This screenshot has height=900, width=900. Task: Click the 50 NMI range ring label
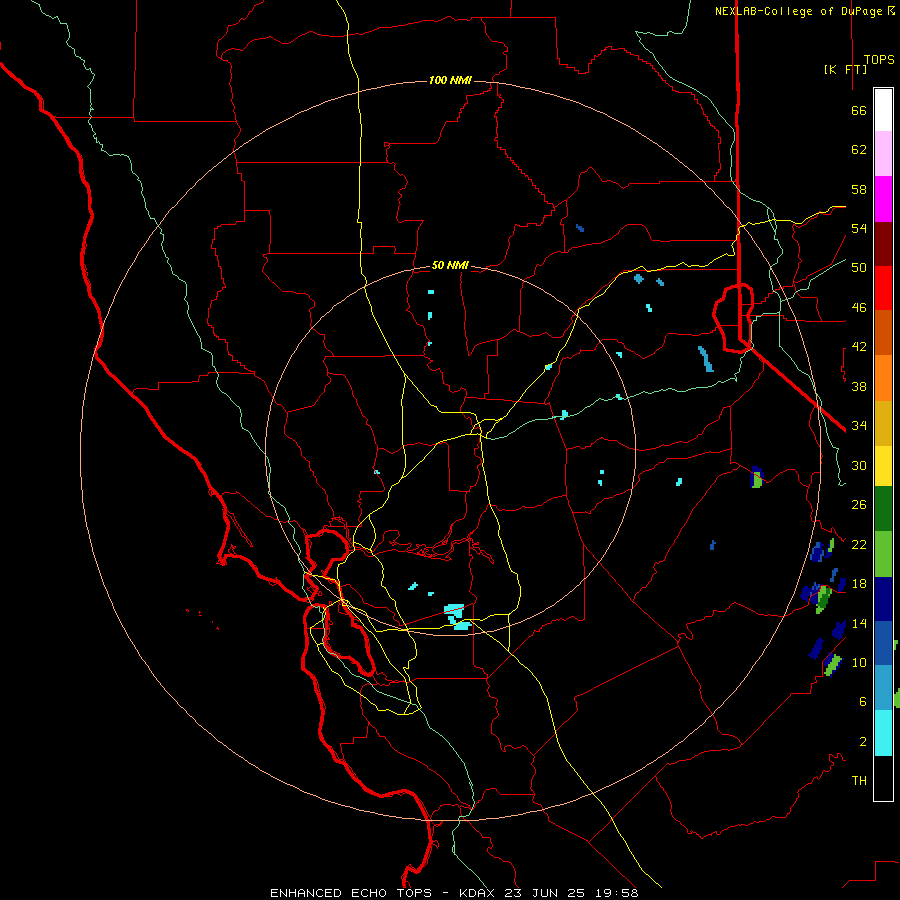coord(450,265)
